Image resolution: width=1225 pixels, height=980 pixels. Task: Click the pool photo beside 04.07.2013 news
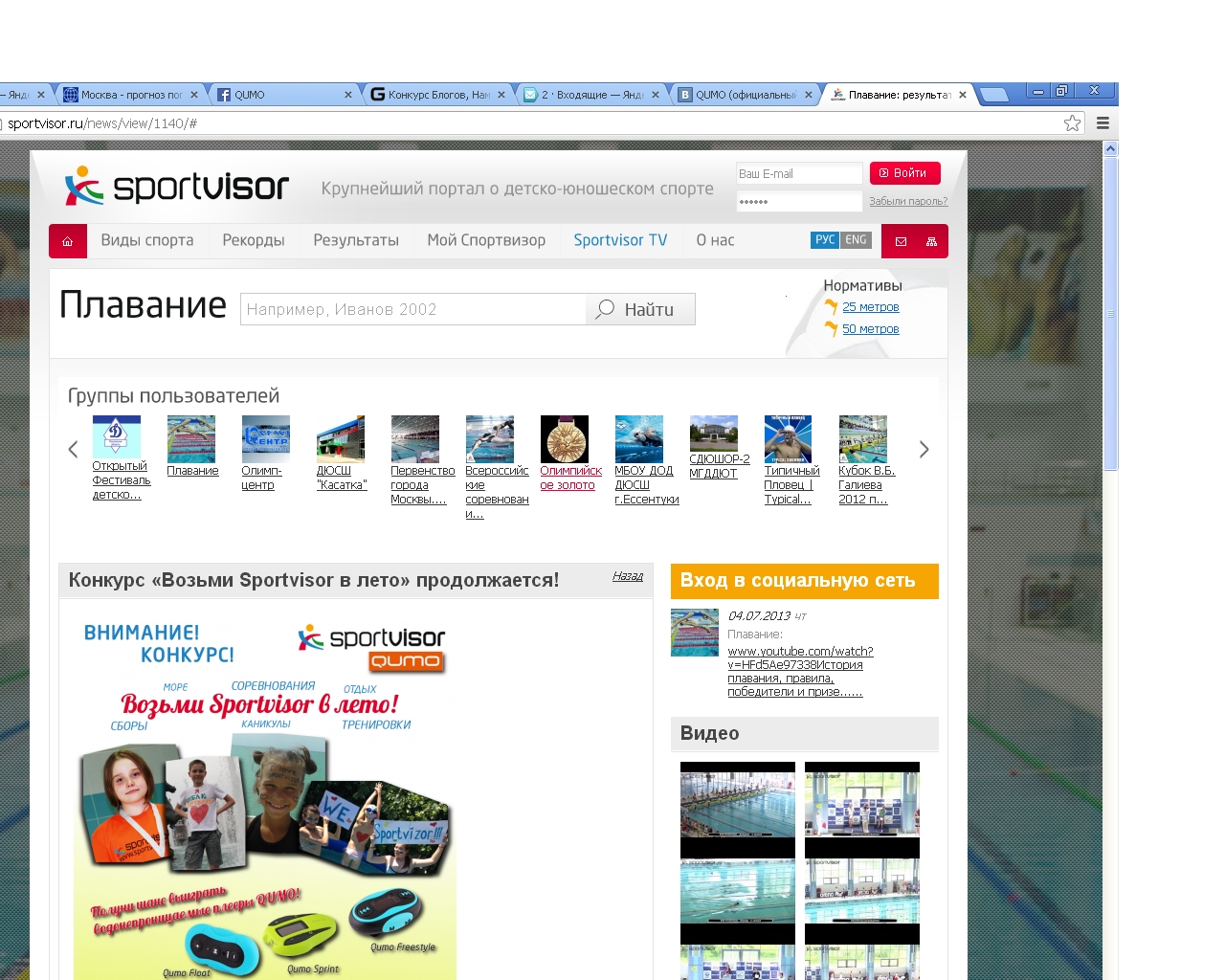coord(695,633)
